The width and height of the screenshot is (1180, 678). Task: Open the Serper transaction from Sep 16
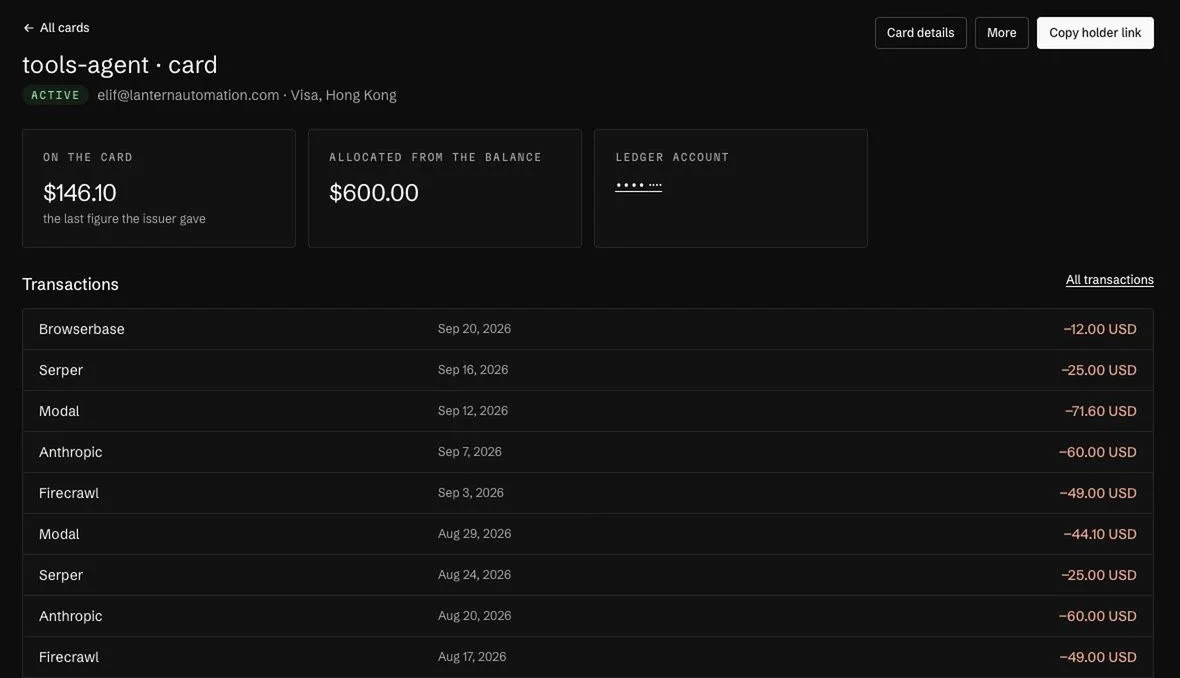pyautogui.click(x=588, y=370)
